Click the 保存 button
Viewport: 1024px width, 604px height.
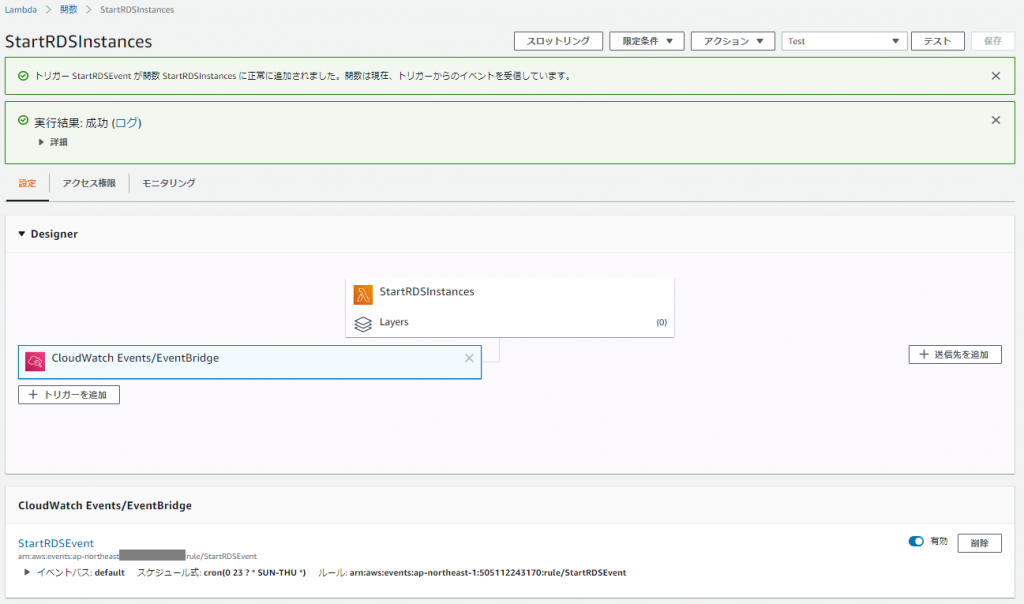[993, 41]
